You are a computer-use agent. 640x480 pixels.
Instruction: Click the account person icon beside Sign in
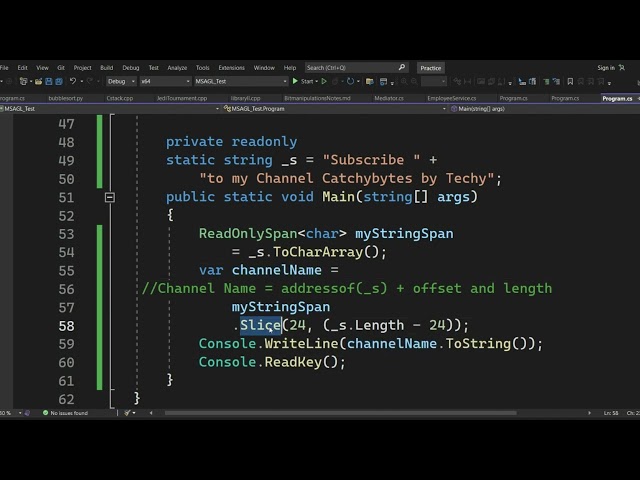622,68
